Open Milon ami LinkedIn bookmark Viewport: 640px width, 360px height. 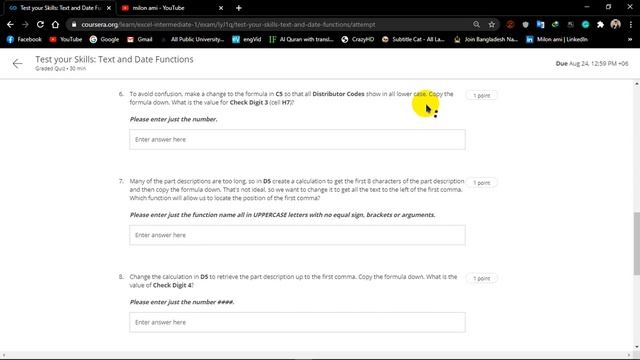(x=557, y=39)
